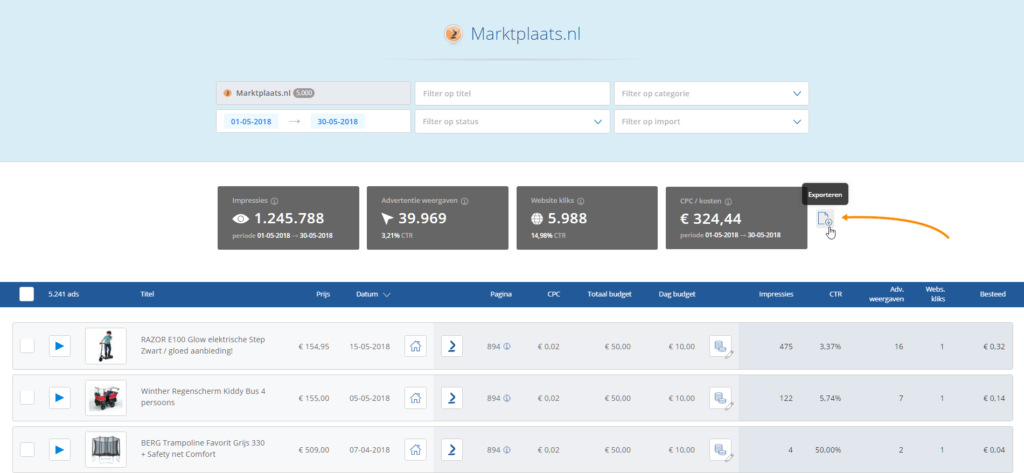
Task: Click start date 01-05-2018
Action: coord(251,122)
